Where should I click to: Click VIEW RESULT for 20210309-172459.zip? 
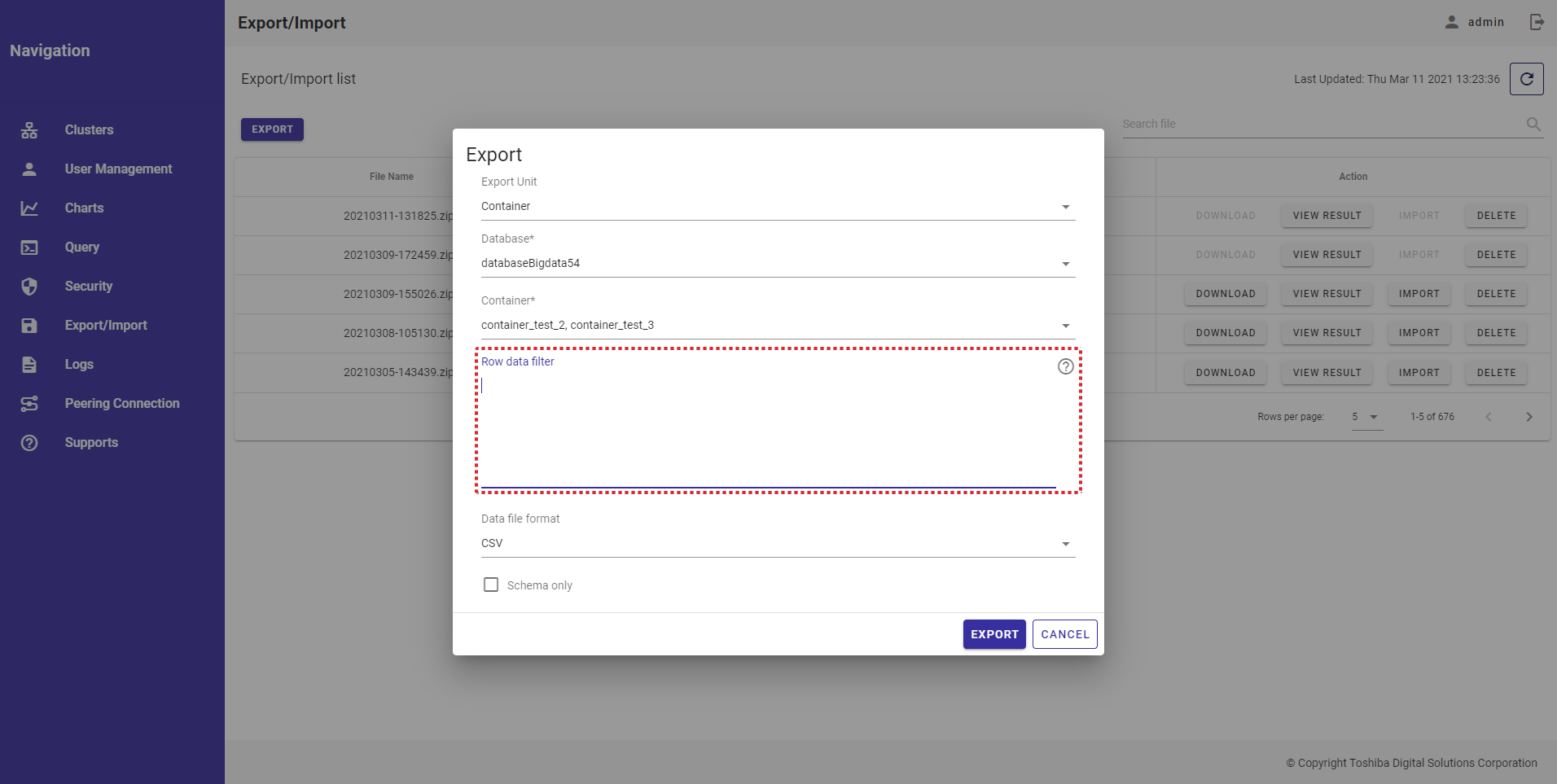(1327, 255)
